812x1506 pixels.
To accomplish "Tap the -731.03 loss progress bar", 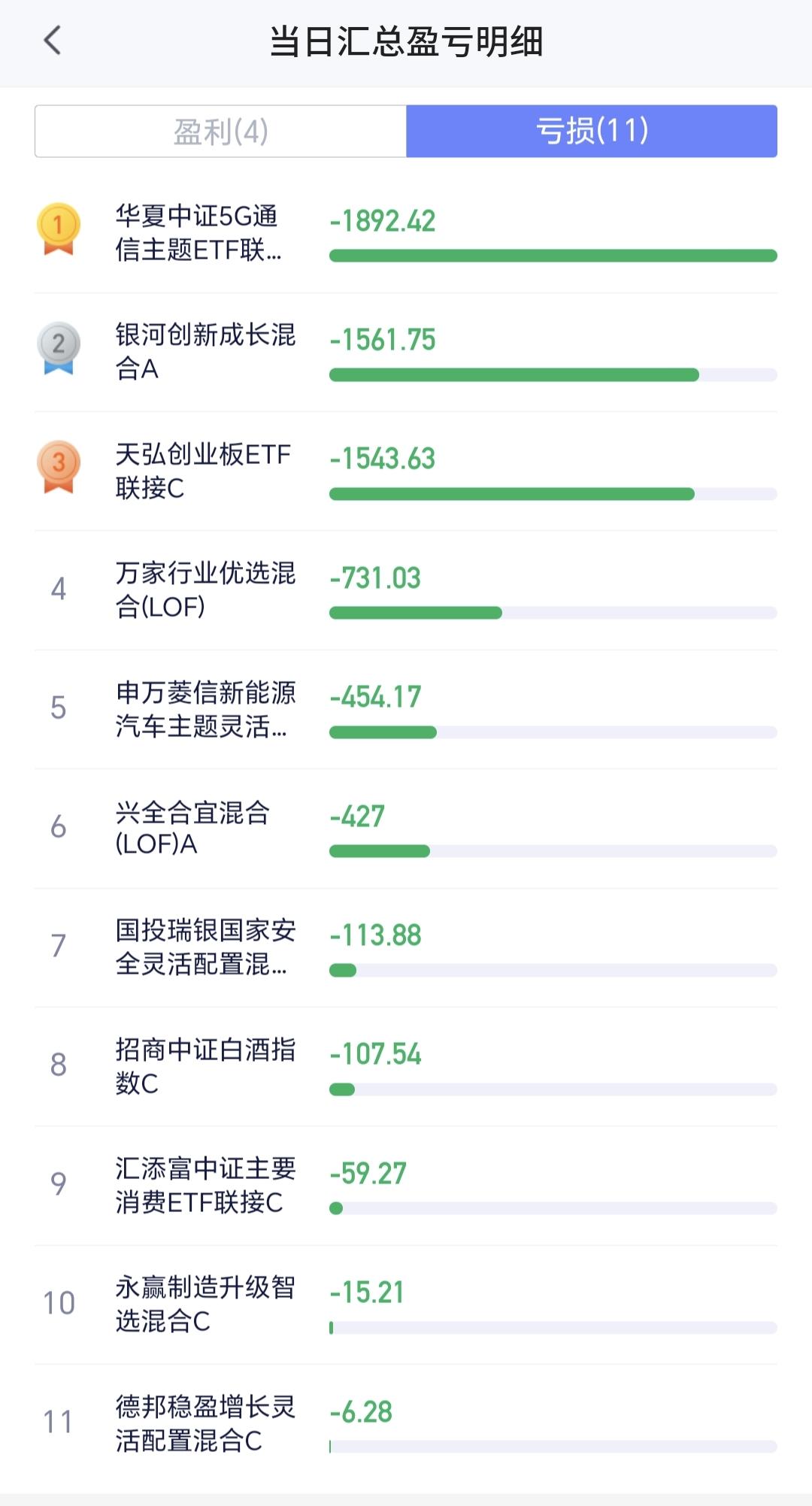I will point(553,614).
